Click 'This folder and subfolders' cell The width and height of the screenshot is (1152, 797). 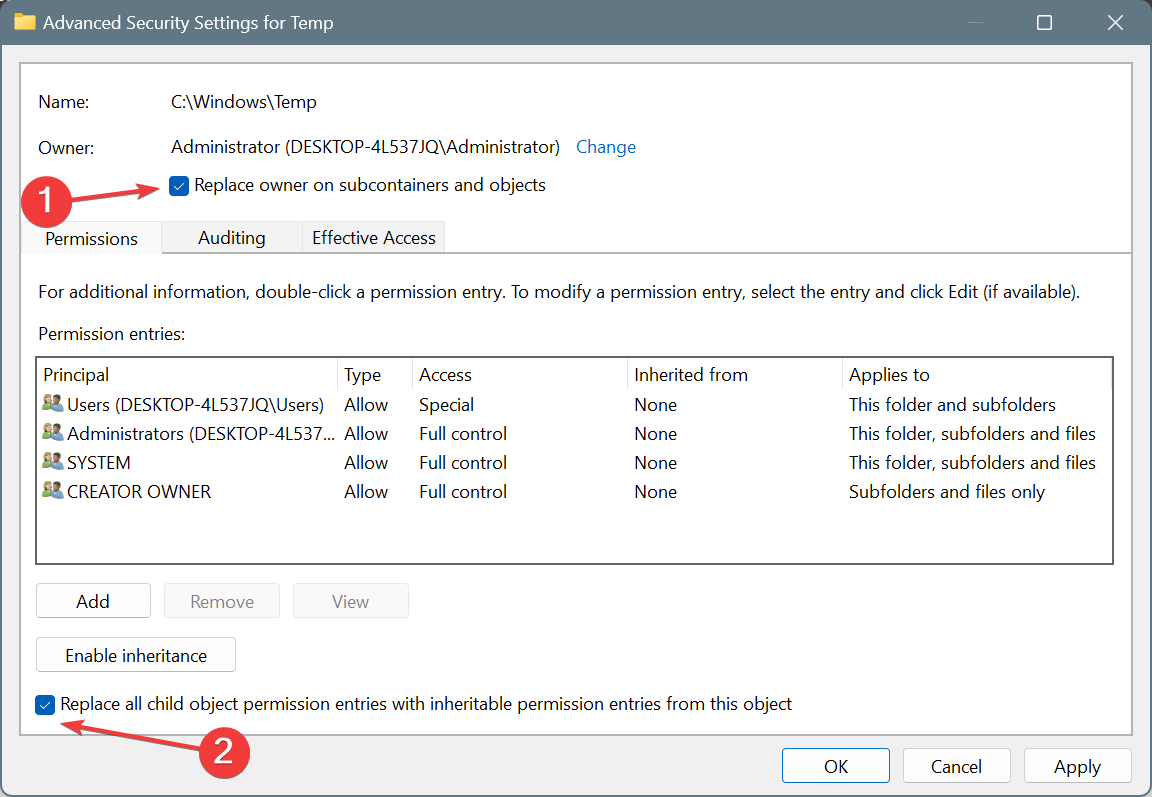(x=952, y=405)
